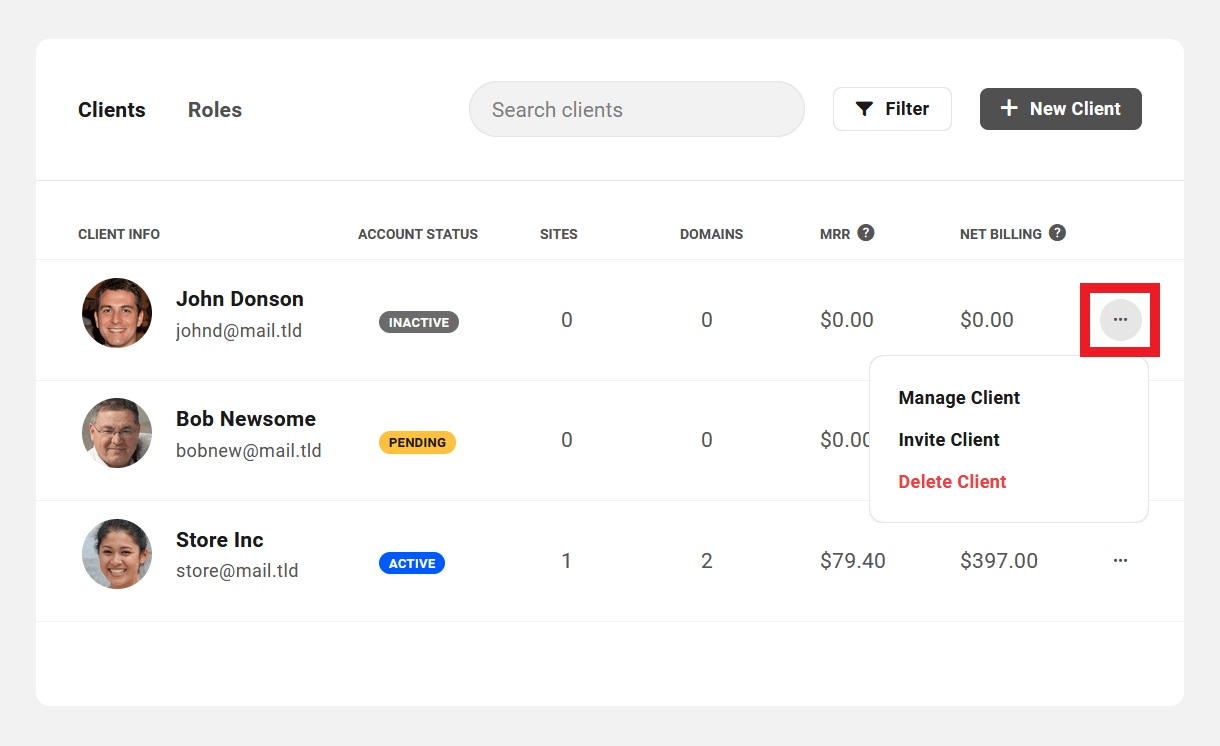The width and height of the screenshot is (1220, 746).
Task: Open the MRR column help tooltip
Action: coord(864,233)
